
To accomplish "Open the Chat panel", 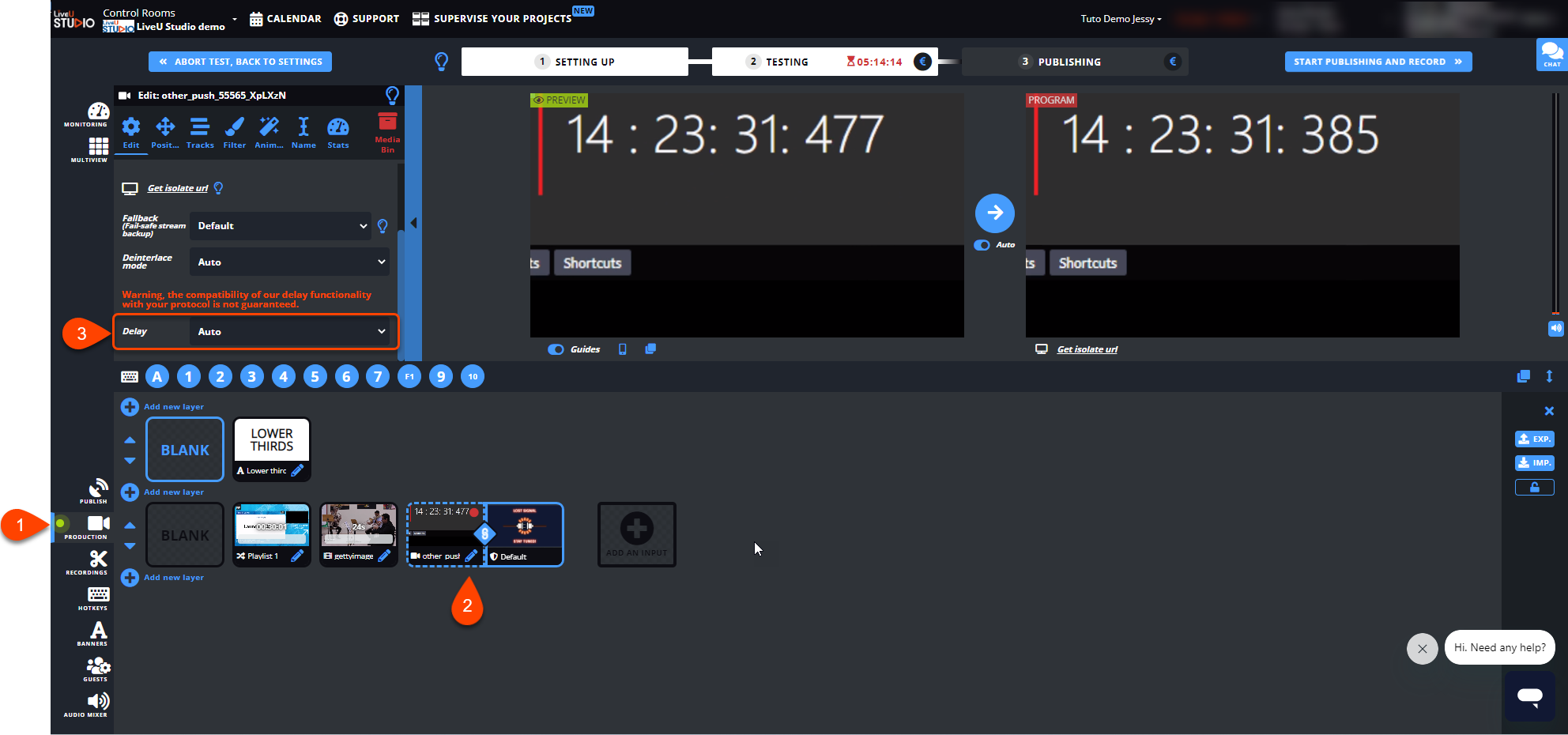I will (x=1551, y=55).
